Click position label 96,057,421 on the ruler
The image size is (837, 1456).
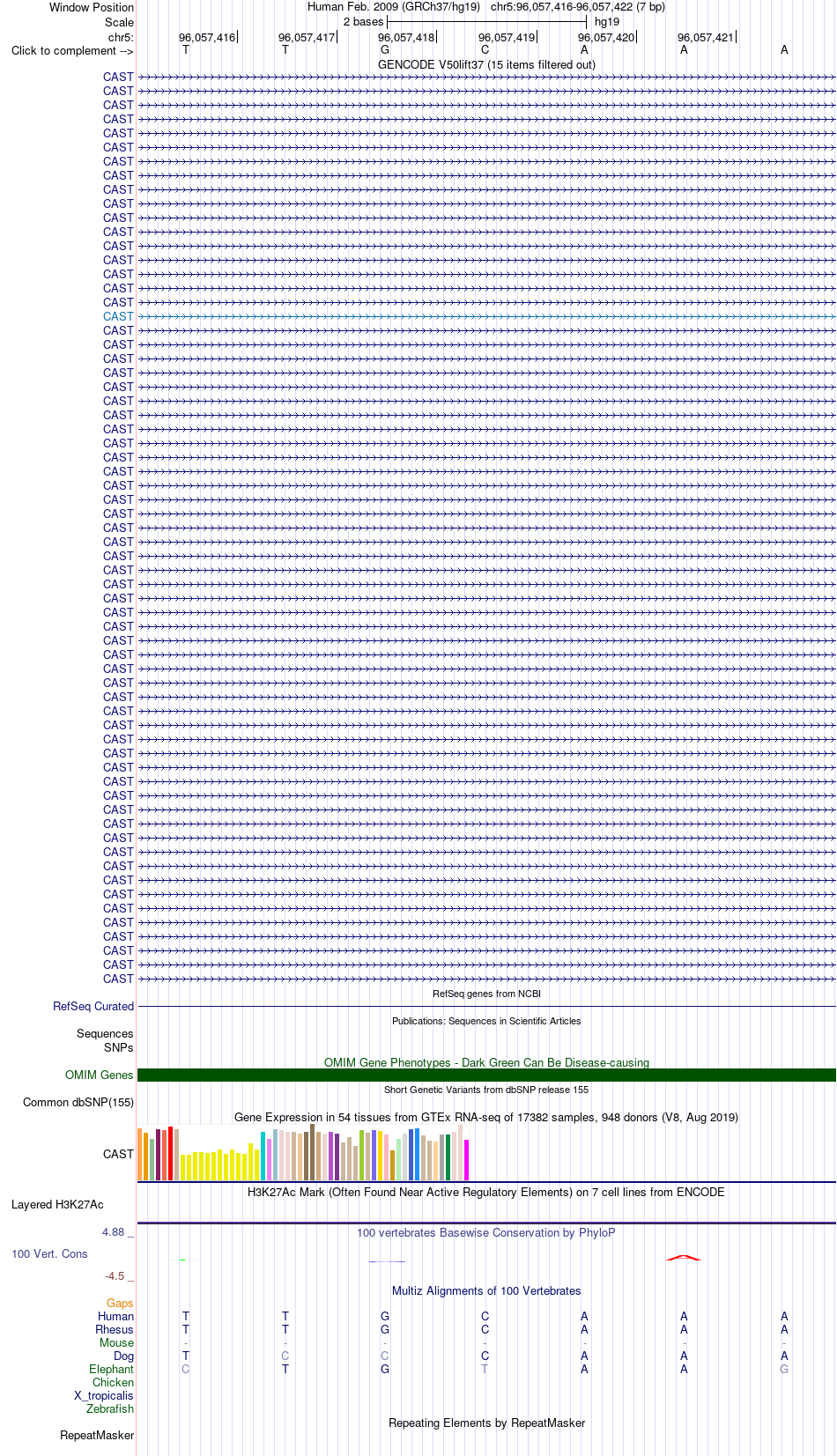tap(706, 37)
